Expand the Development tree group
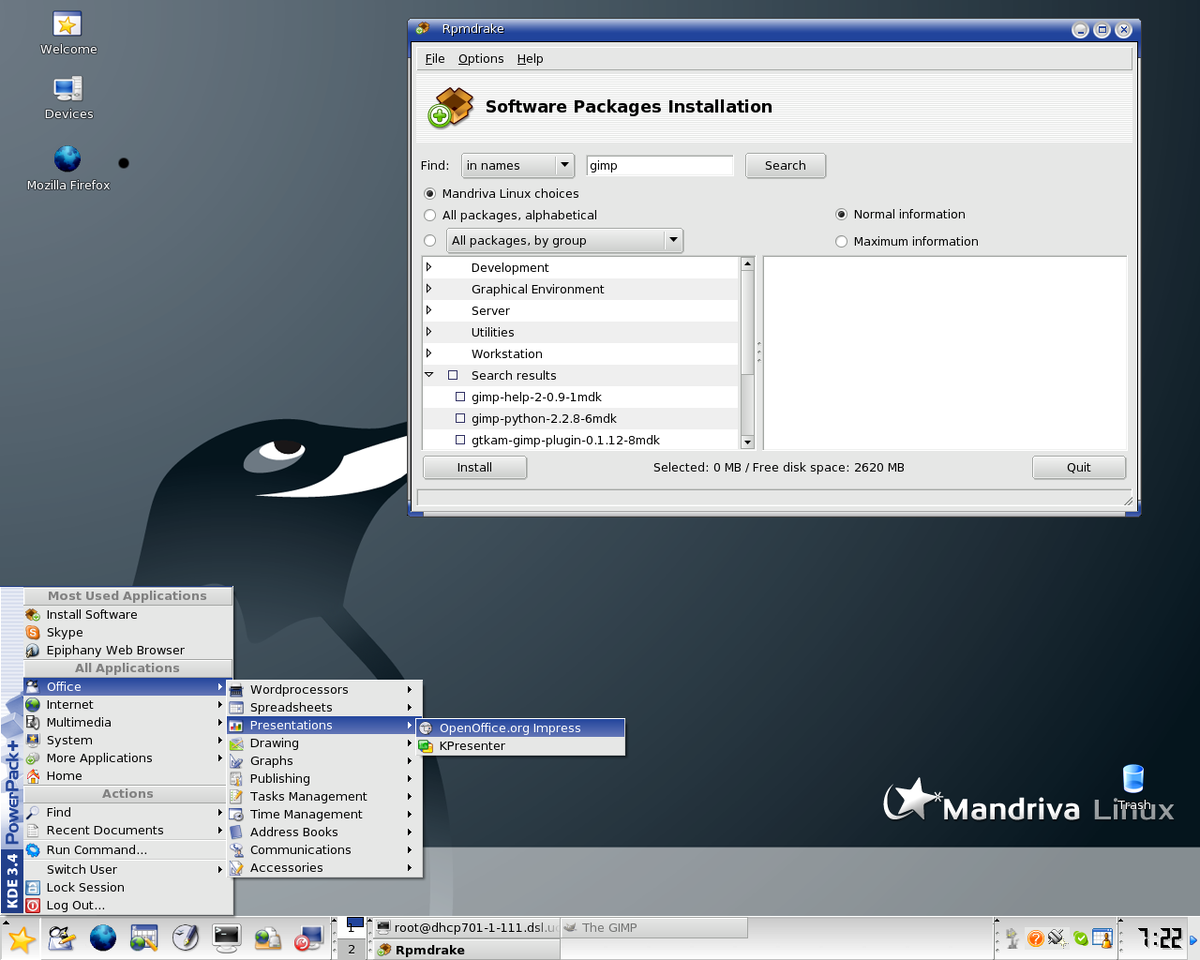 [x=429, y=267]
